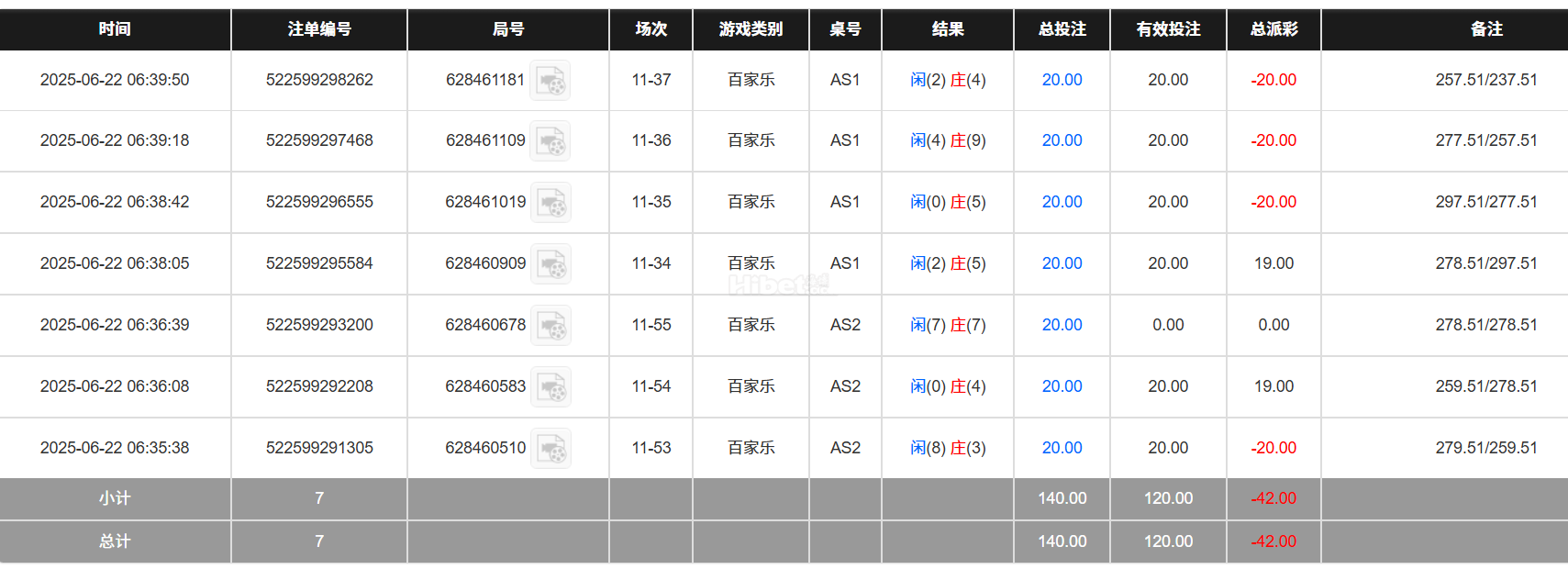Screen dimensions: 1568x569
Task: Click total bet 20.00 for order 522599293200
Action: point(1062,325)
